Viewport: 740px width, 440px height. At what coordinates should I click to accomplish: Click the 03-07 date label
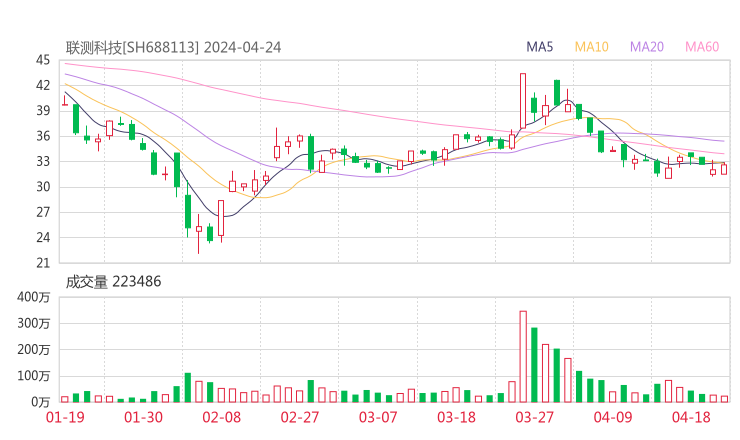[x=378, y=417]
